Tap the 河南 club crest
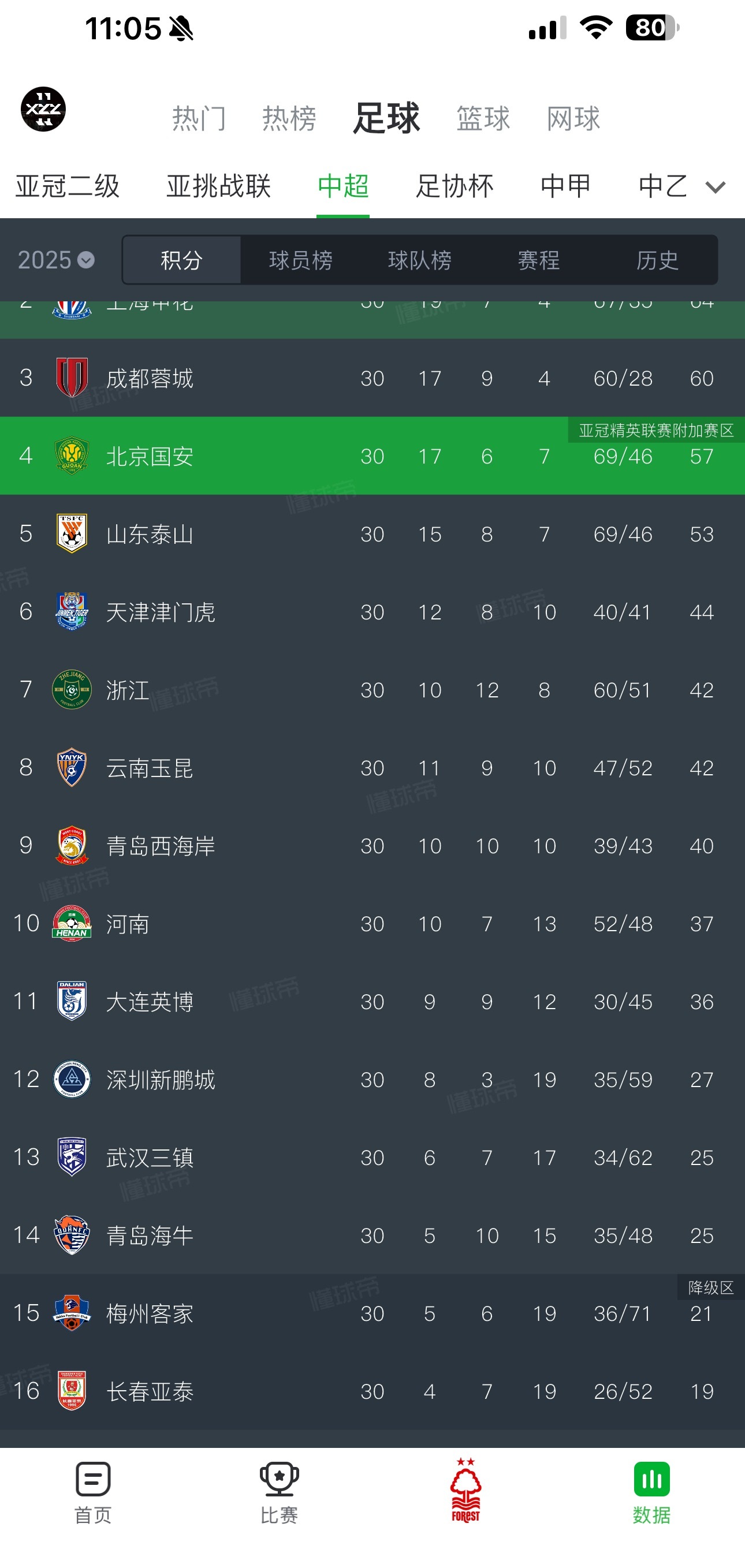The height and width of the screenshot is (1568, 745). pos(72,923)
